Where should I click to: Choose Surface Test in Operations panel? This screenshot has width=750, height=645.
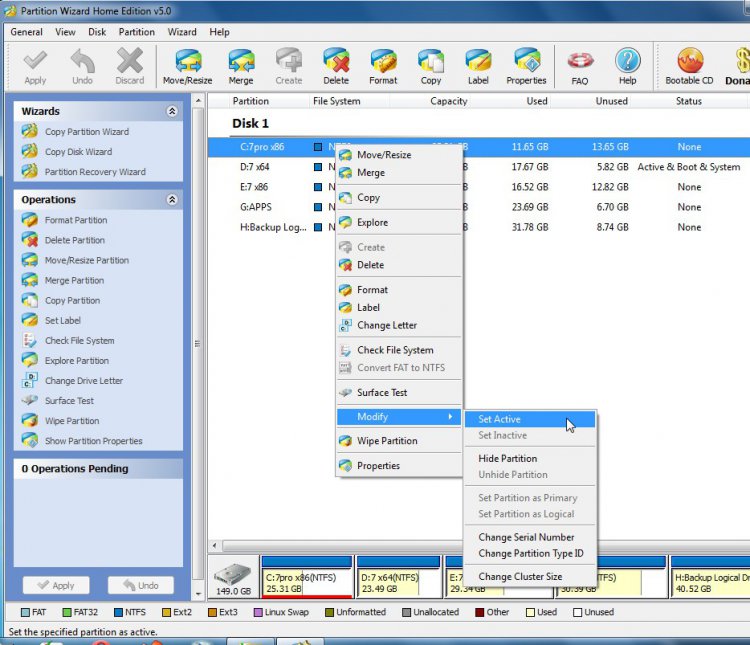pyautogui.click(x=69, y=401)
